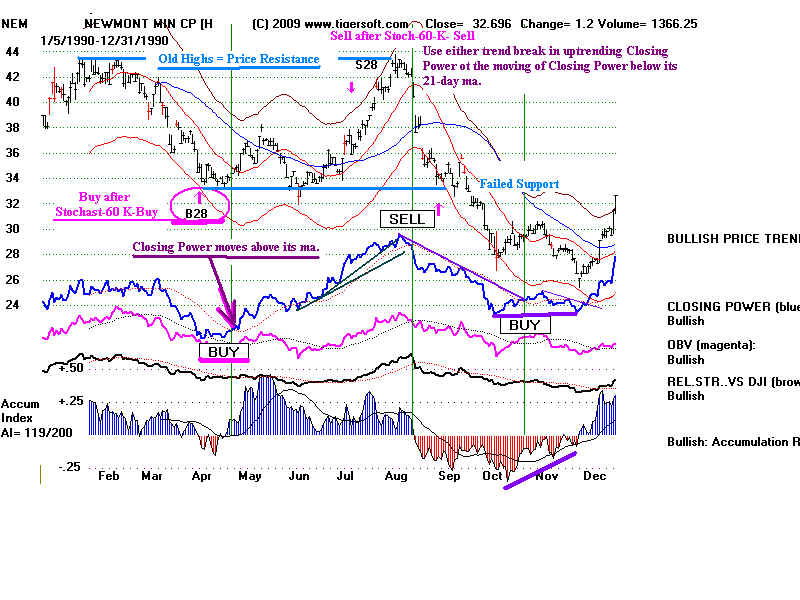Screen dimensions: 800x600
Task: Click the boxed SELL signal label
Action: (x=405, y=218)
